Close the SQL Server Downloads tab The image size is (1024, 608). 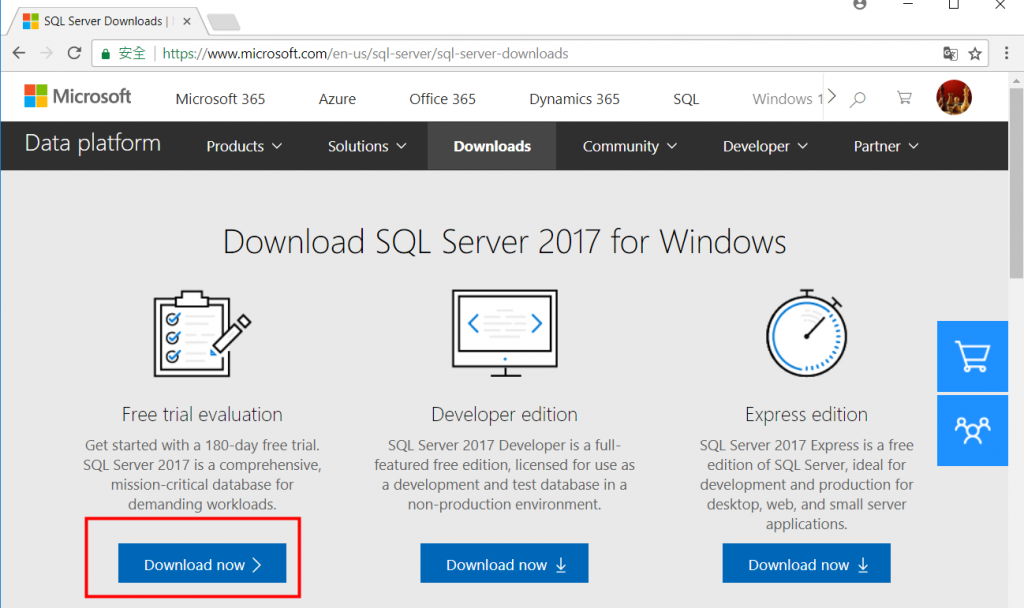(x=187, y=22)
